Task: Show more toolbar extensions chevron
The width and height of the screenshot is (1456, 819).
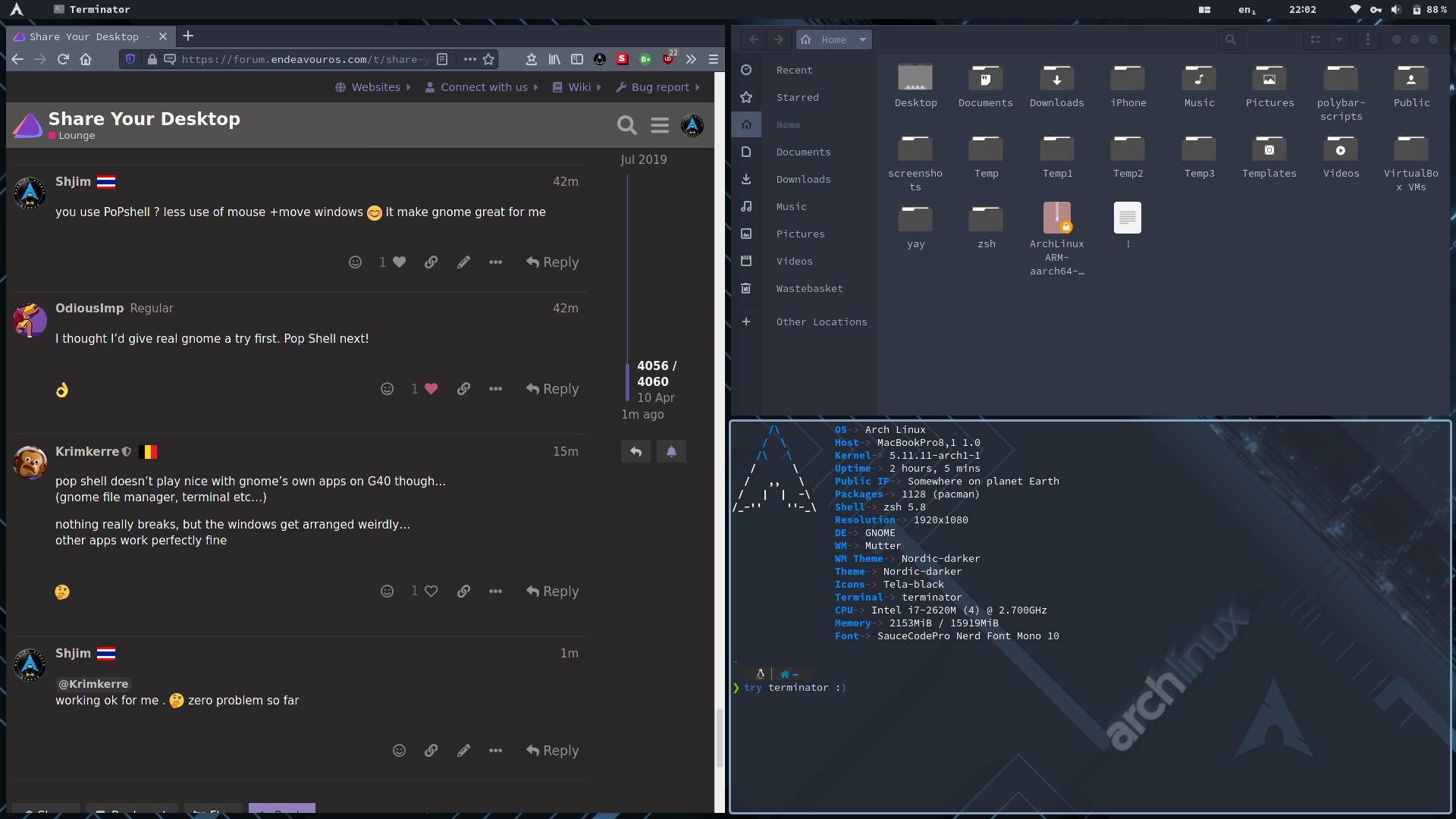Action: [x=691, y=59]
